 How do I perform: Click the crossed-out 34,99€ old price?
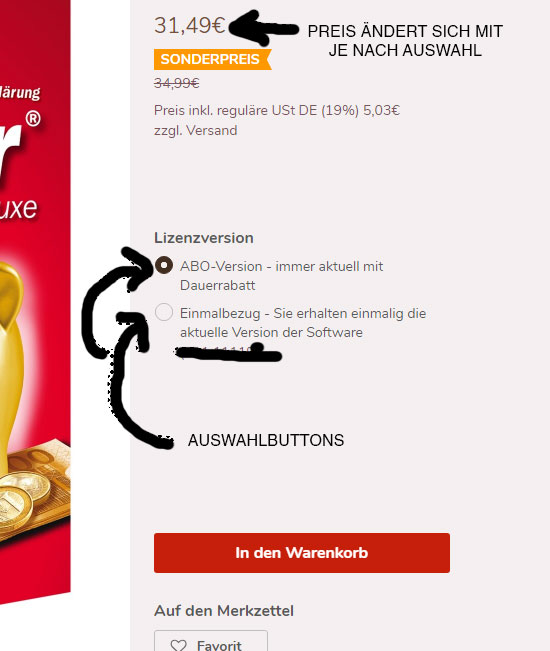point(177,83)
